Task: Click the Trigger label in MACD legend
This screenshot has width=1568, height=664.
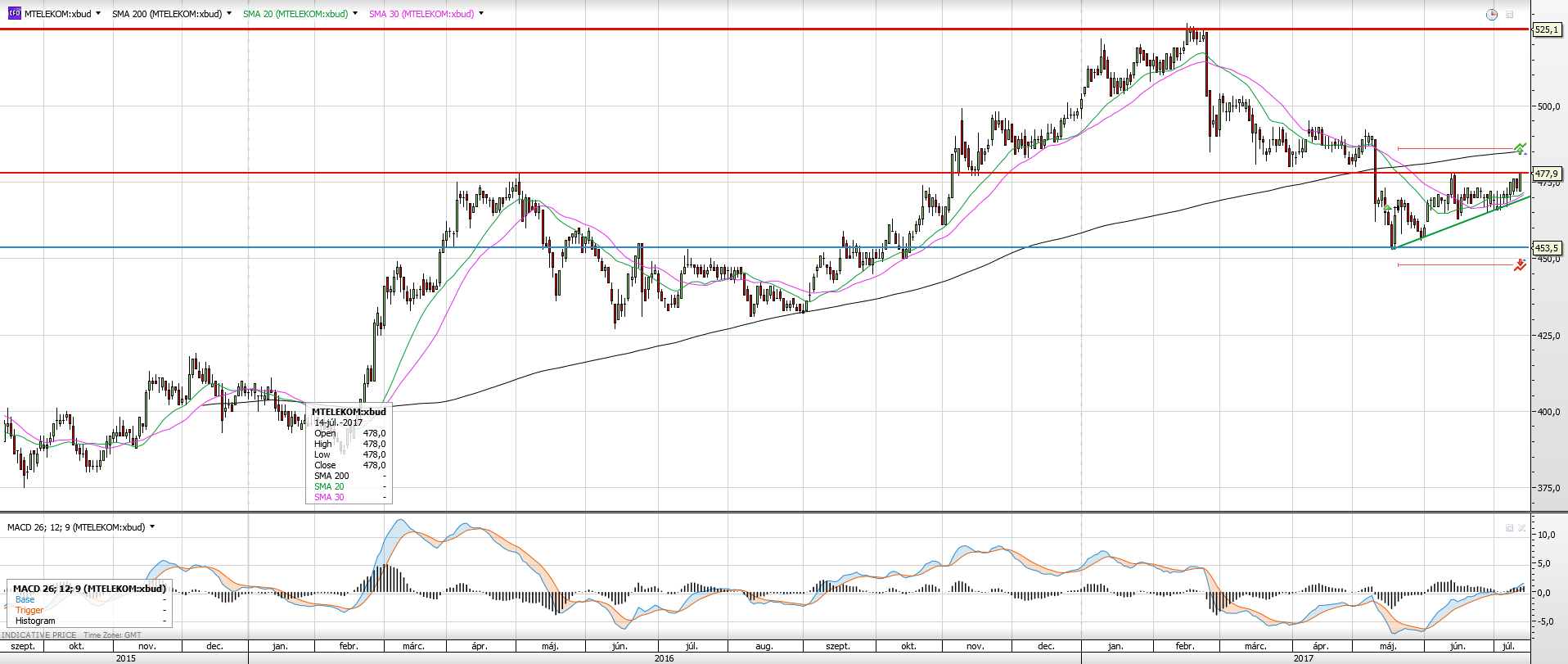Action: (29, 610)
